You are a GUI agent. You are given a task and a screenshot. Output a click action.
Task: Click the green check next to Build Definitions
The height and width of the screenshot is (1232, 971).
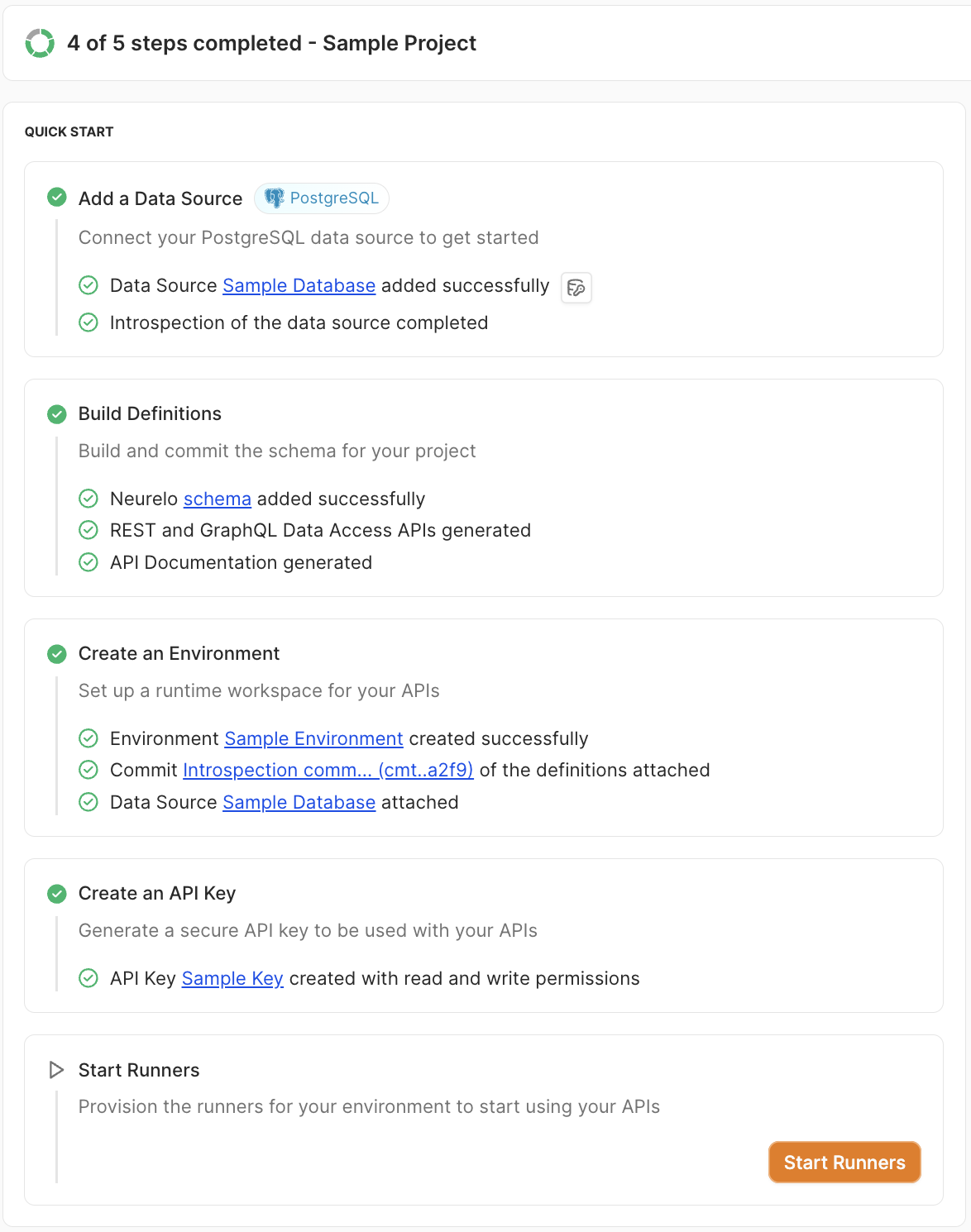click(x=57, y=413)
